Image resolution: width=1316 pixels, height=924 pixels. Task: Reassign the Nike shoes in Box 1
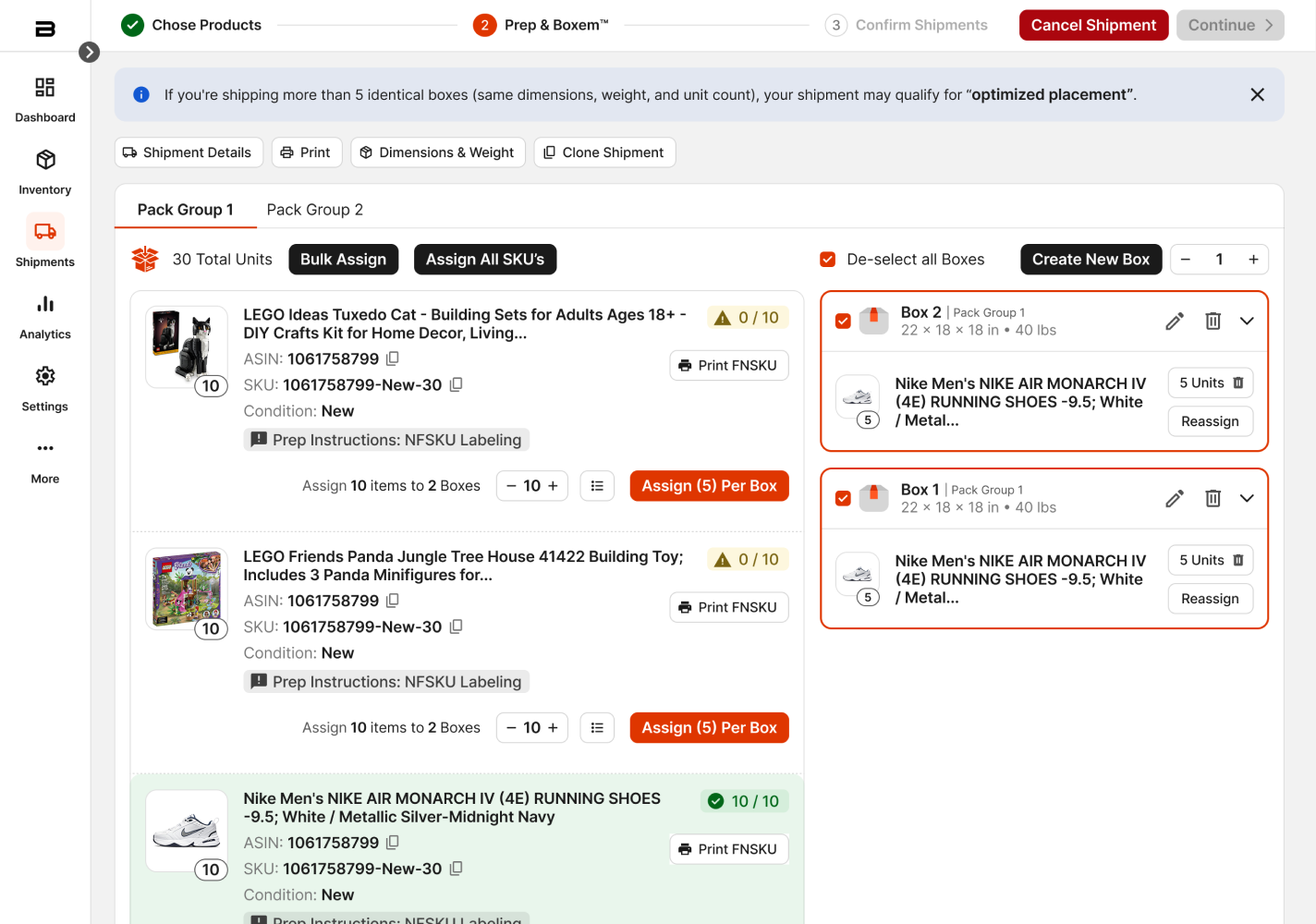[x=1210, y=599]
